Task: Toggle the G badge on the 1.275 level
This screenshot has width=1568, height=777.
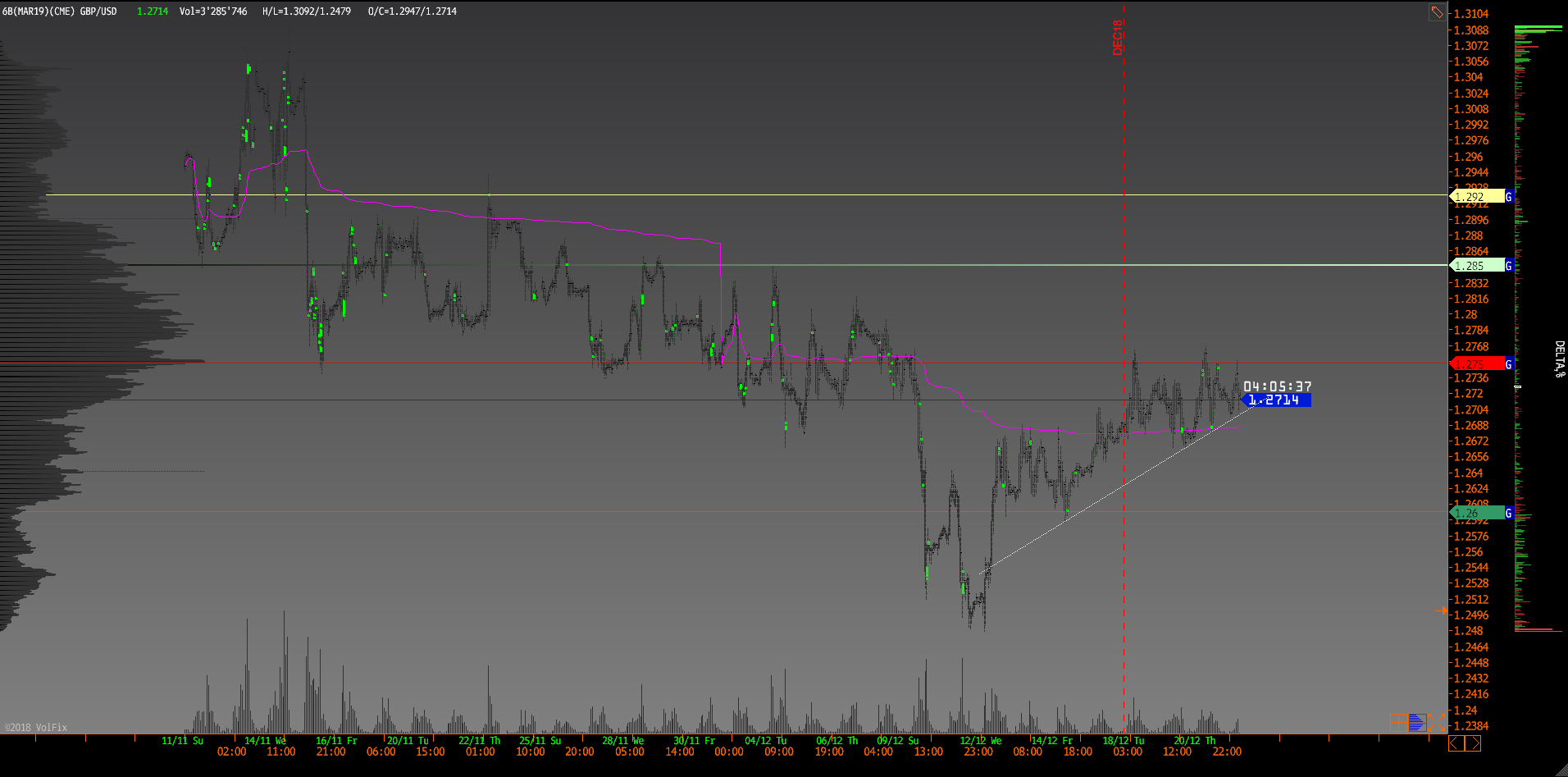Action: 1508,364
